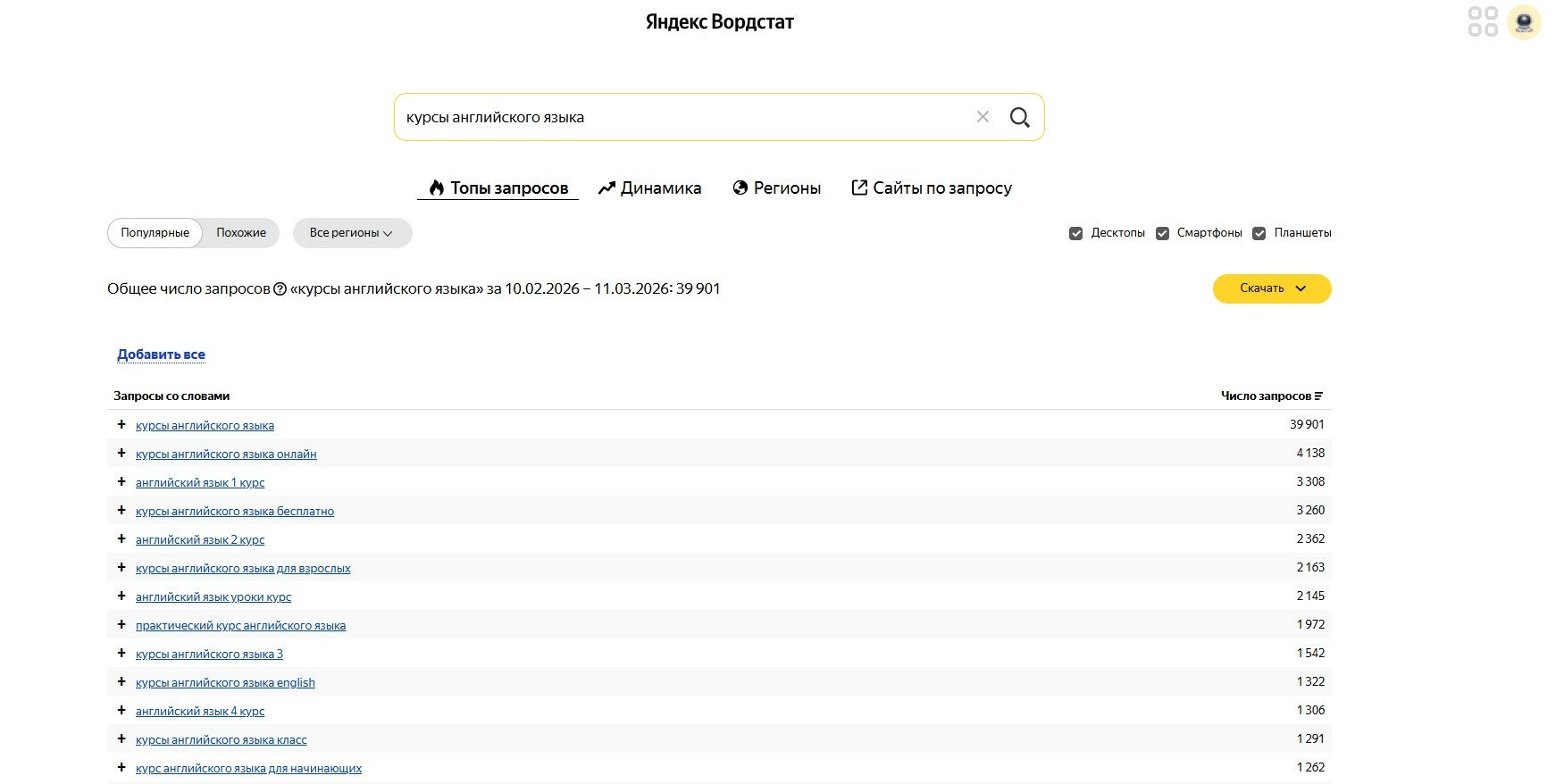Add практический курс английского языка via plus
Viewport: 1564px width, 784px height.
coord(121,625)
